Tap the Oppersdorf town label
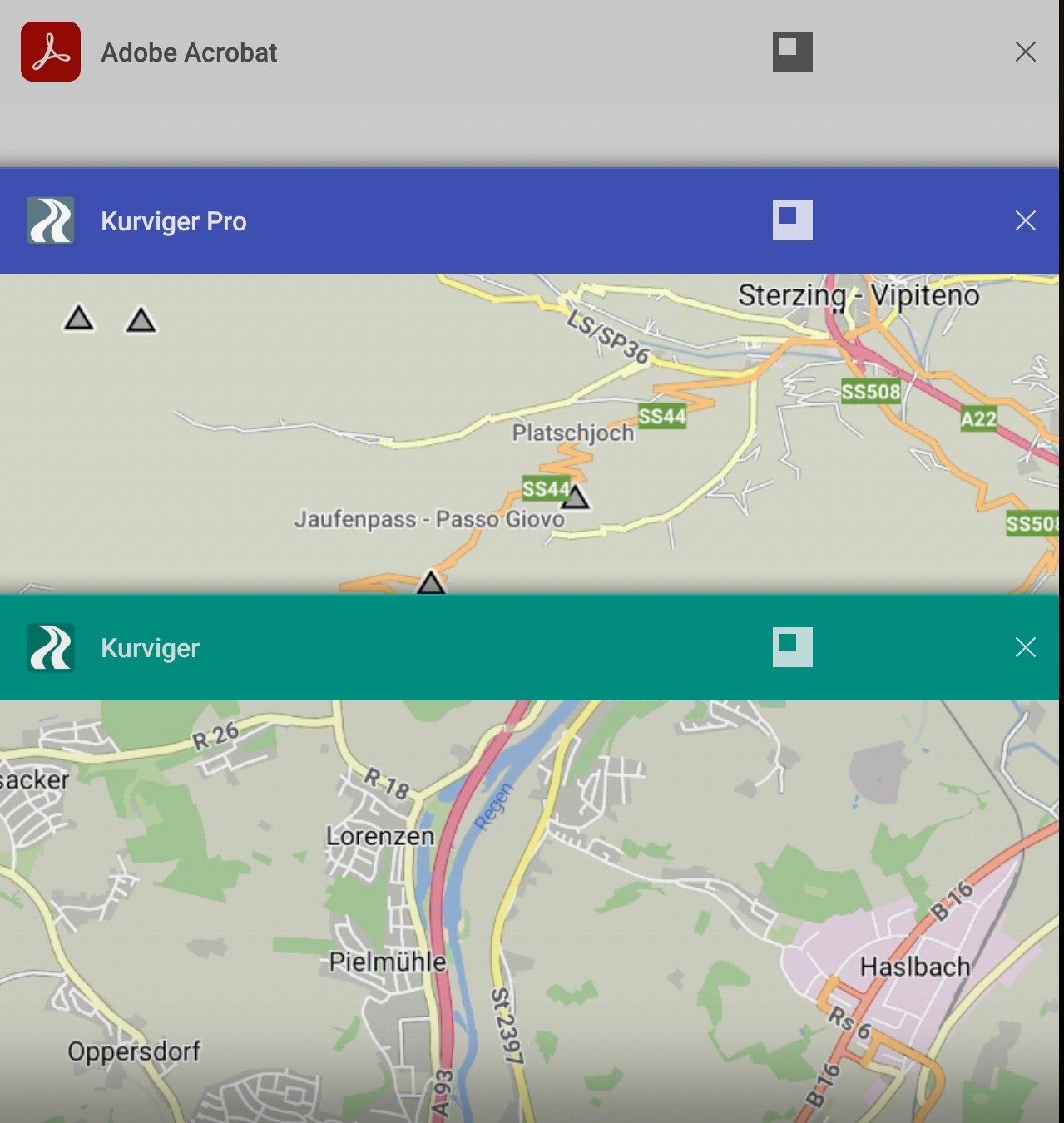1064x1123 pixels. click(x=134, y=1051)
